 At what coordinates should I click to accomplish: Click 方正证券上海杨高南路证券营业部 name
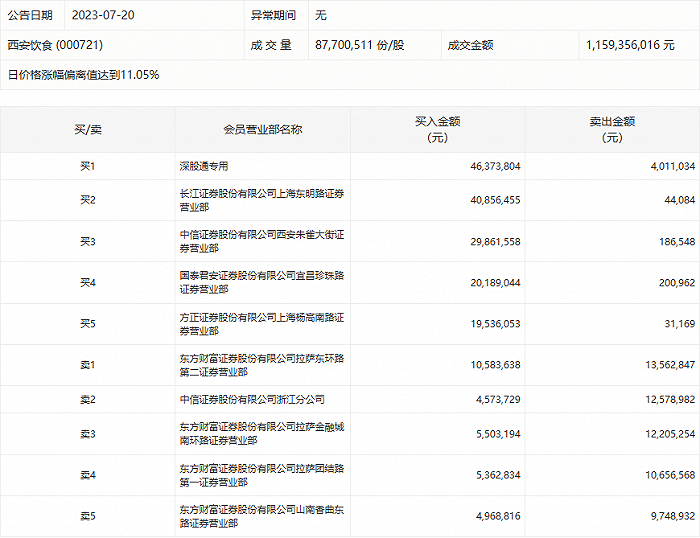click(x=262, y=324)
